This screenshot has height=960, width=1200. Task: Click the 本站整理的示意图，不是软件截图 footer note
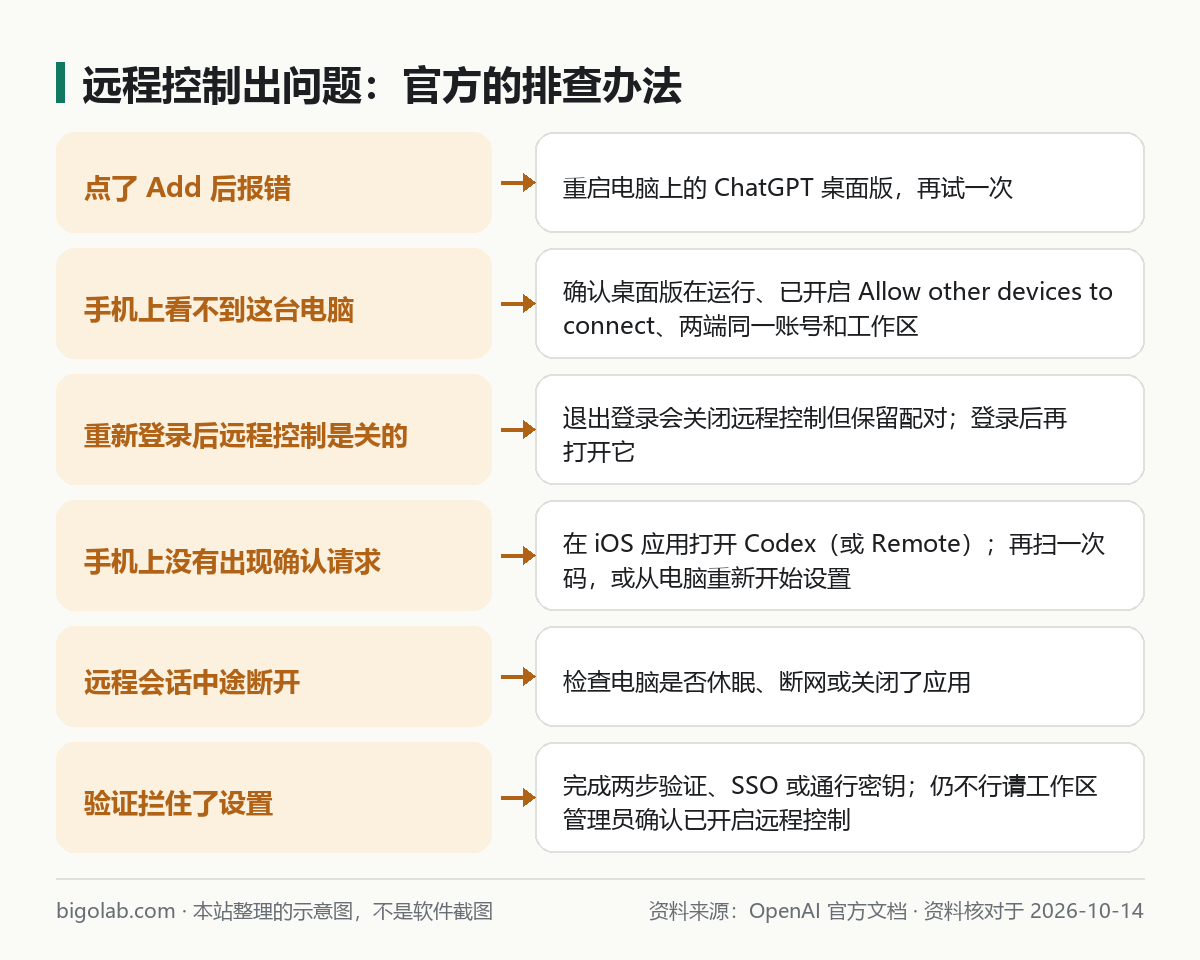[342, 911]
